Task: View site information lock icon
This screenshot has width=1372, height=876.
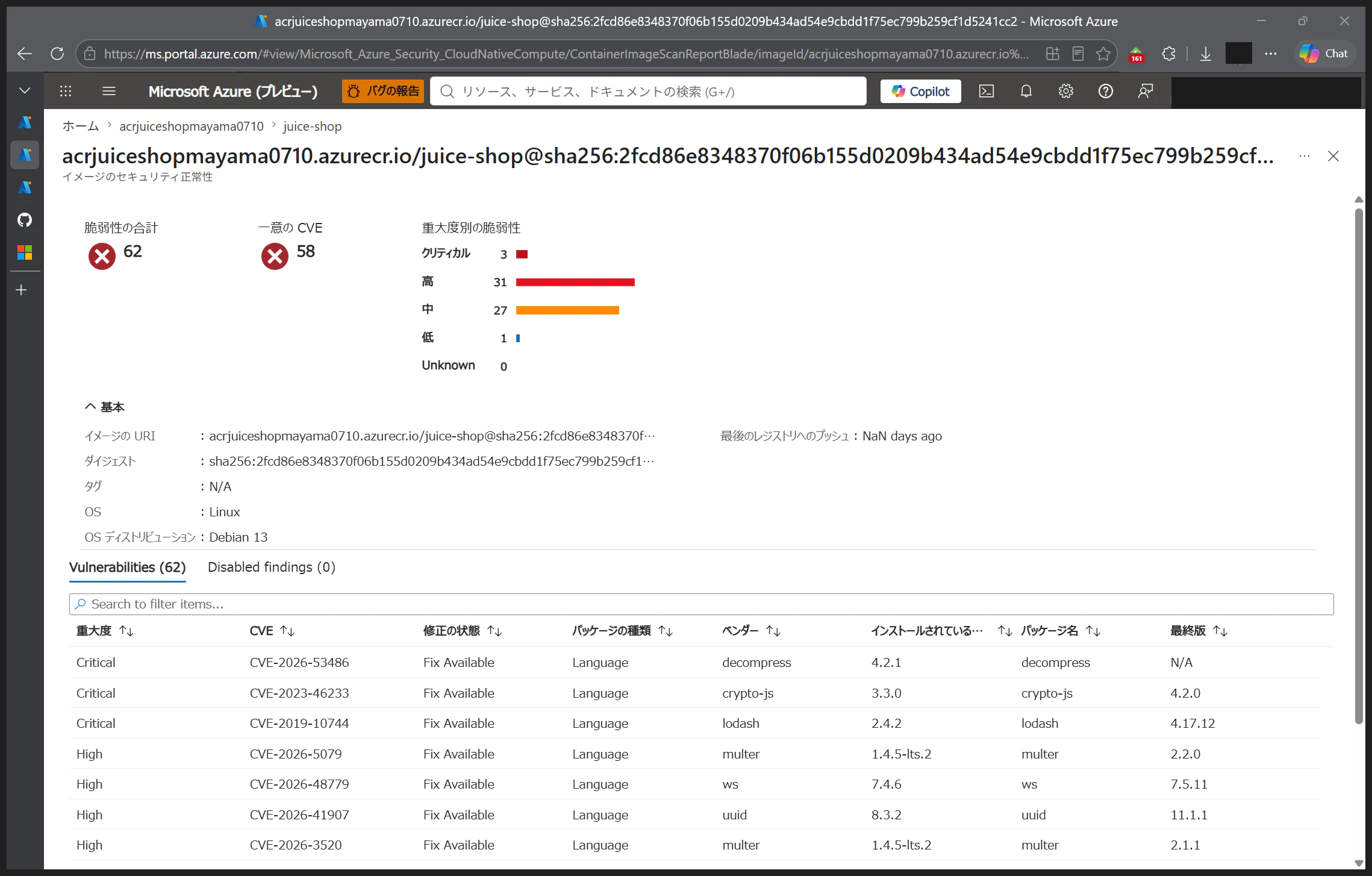Action: [x=90, y=54]
